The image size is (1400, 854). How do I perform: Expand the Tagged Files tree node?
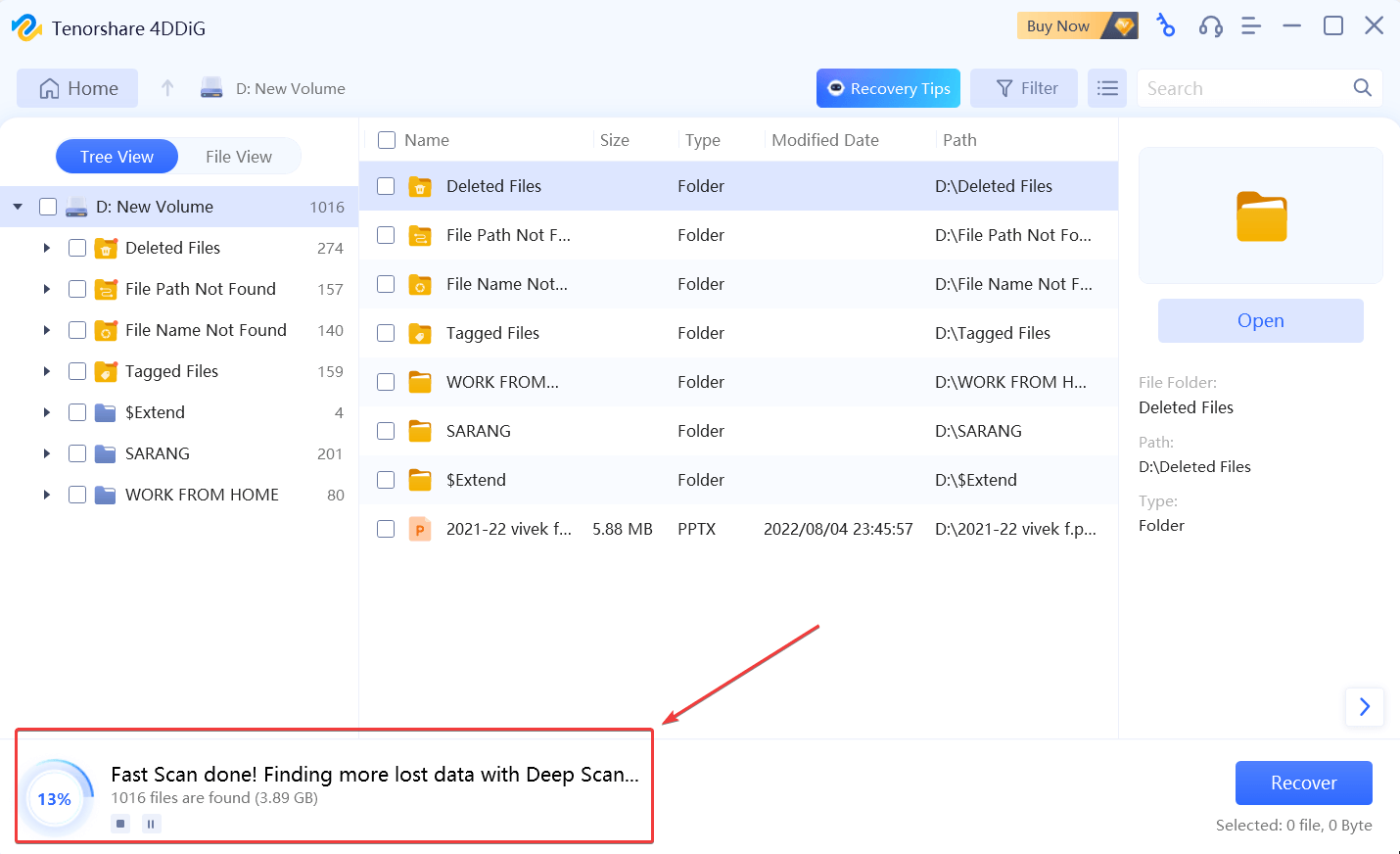click(x=46, y=371)
